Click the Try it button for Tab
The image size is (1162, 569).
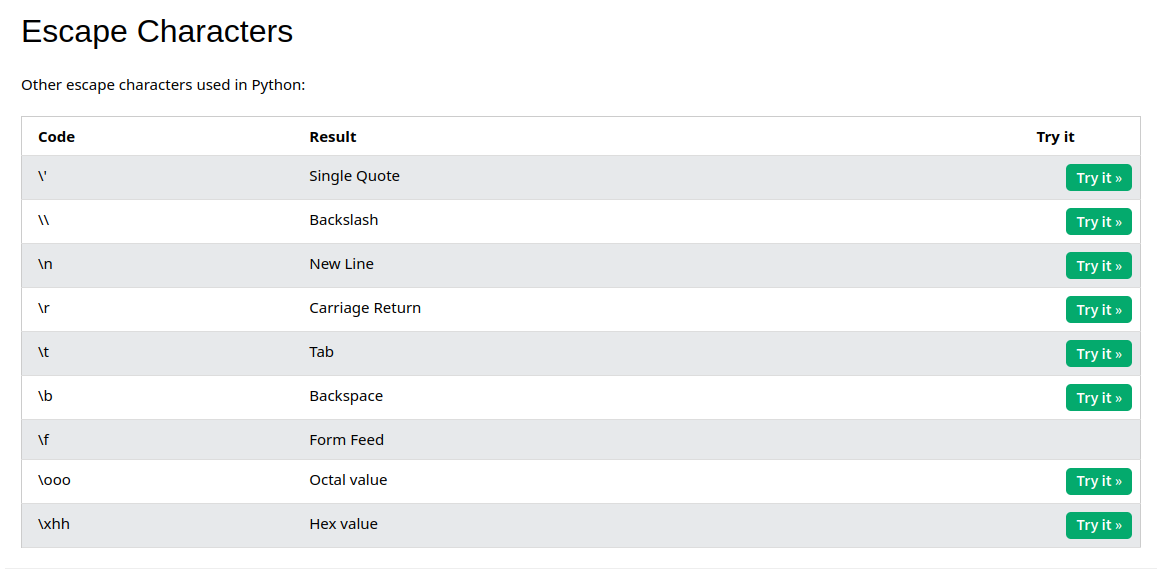(x=1098, y=354)
